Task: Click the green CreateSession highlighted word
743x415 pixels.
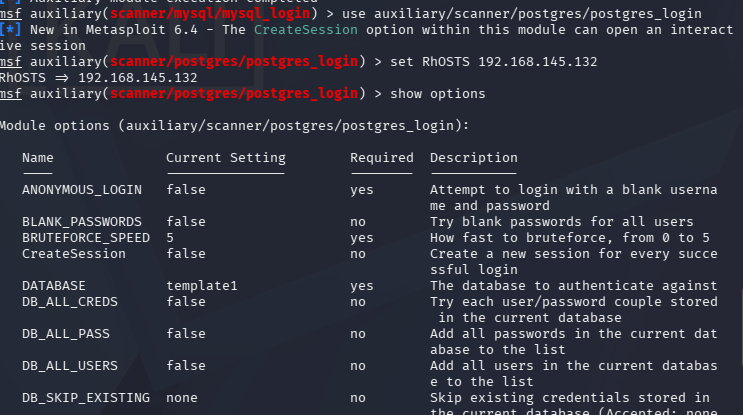Action: [306, 30]
